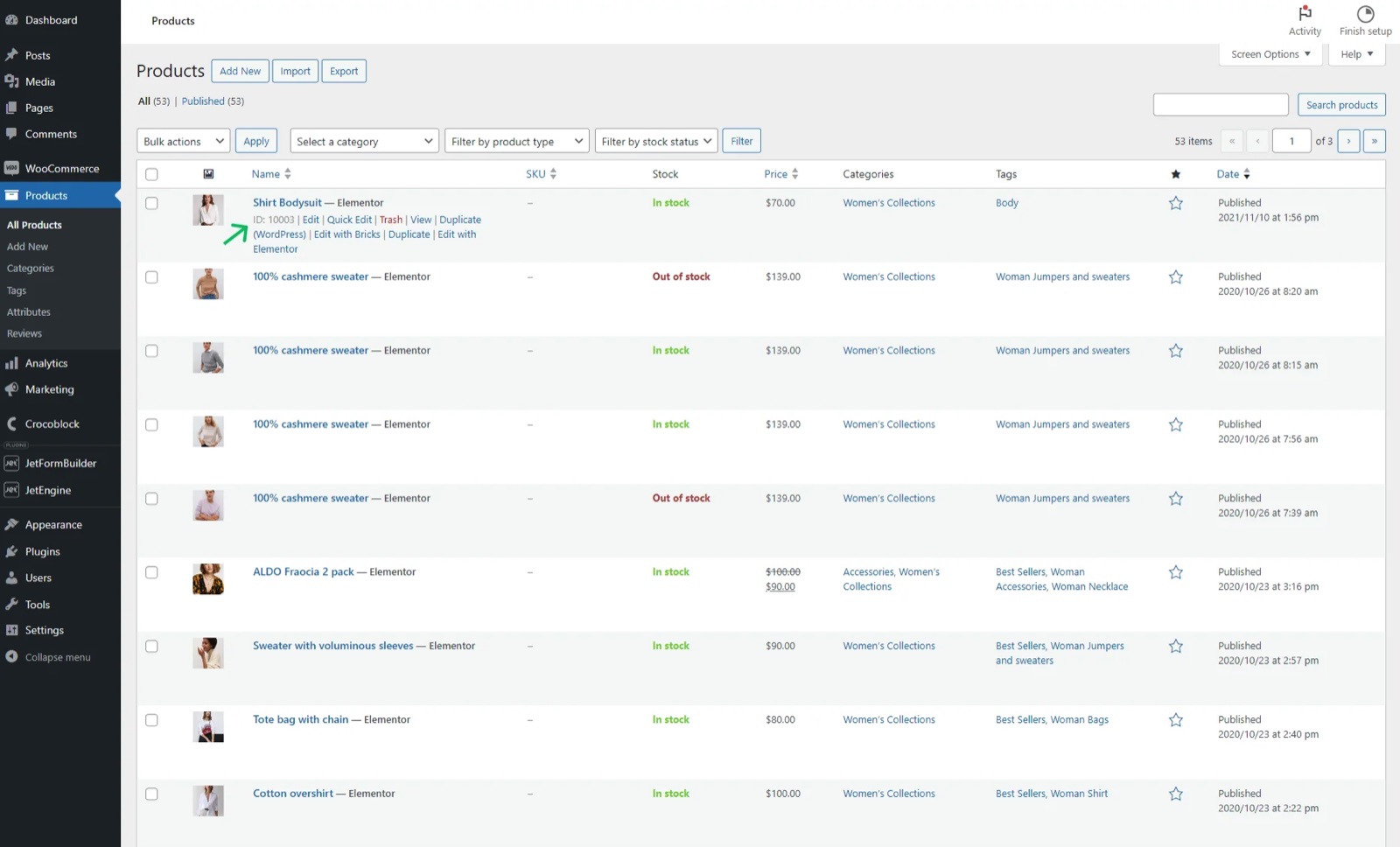Check Sweater with voluminous sleeves checkbox
The image size is (1400, 847).
click(x=151, y=646)
